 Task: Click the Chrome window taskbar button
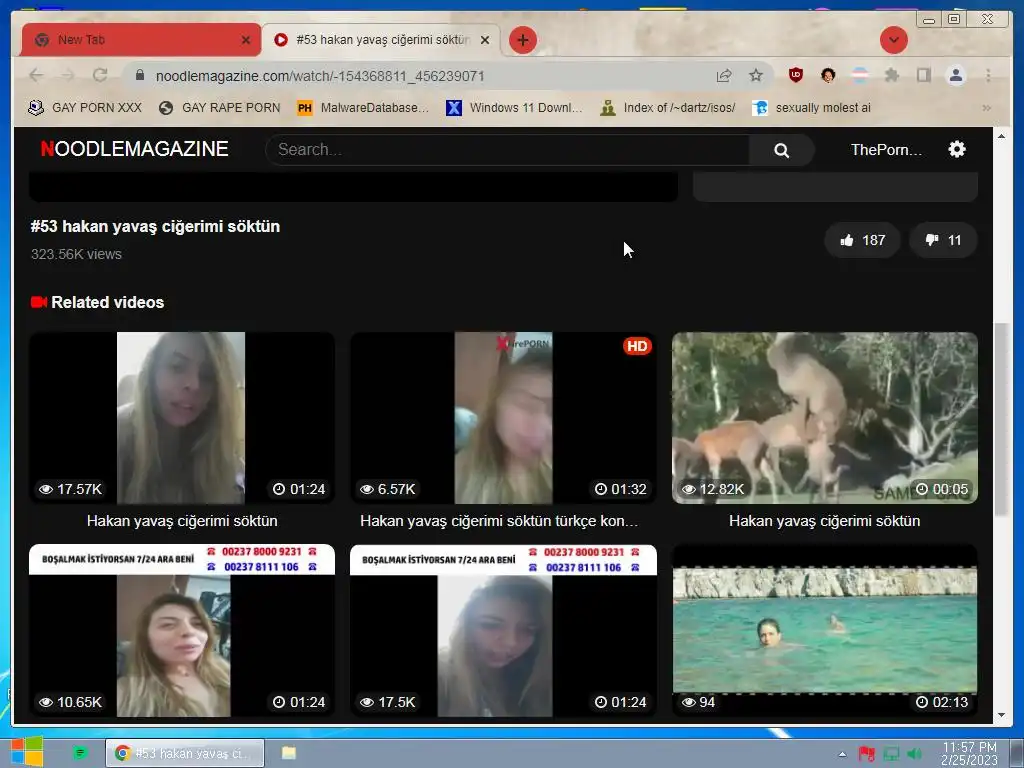point(185,753)
